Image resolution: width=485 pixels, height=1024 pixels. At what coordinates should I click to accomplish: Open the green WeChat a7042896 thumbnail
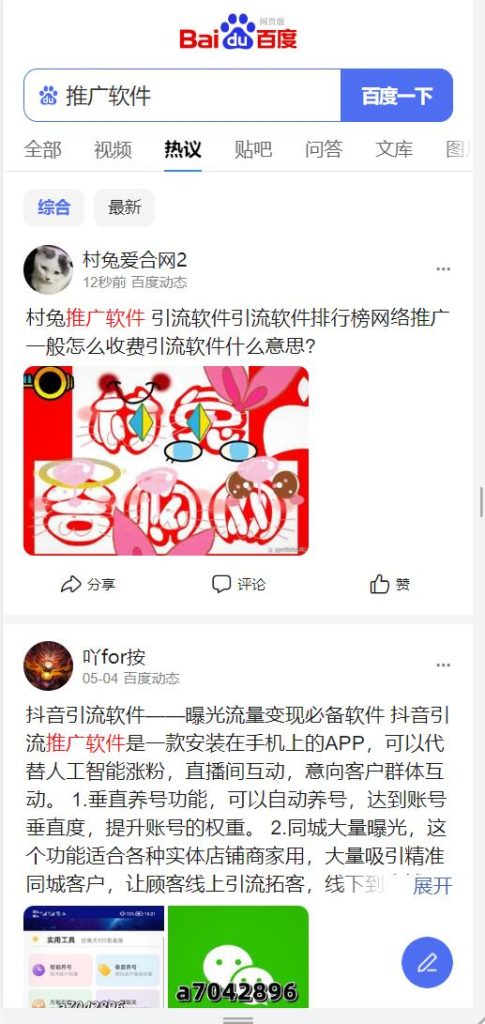[238, 956]
